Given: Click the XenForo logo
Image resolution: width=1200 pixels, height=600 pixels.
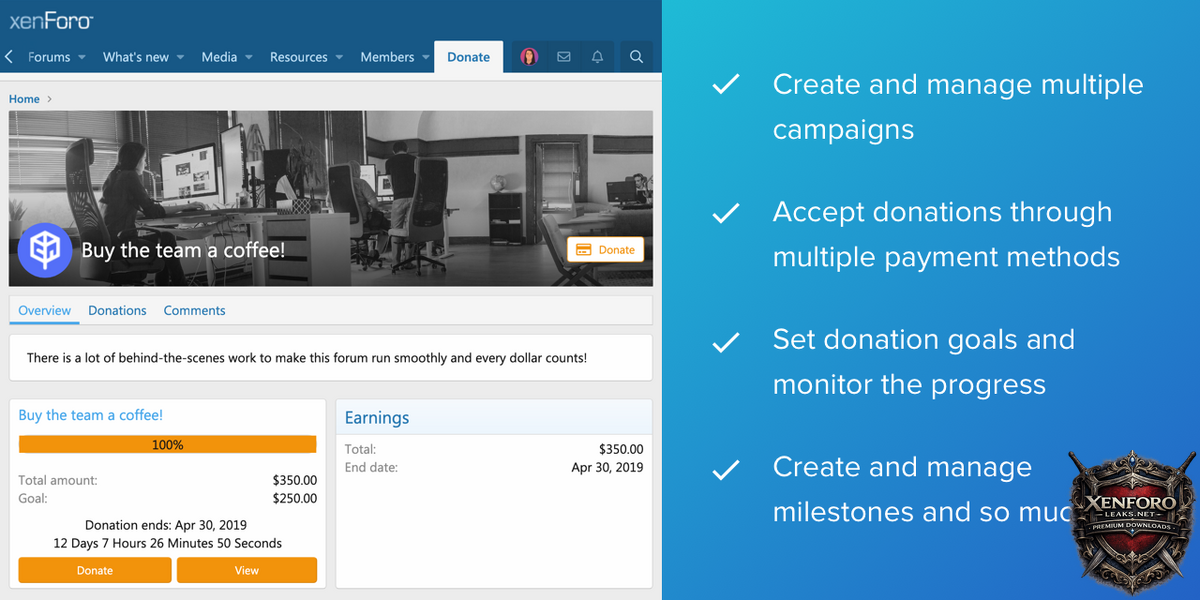Looking at the screenshot, I should [x=51, y=20].
